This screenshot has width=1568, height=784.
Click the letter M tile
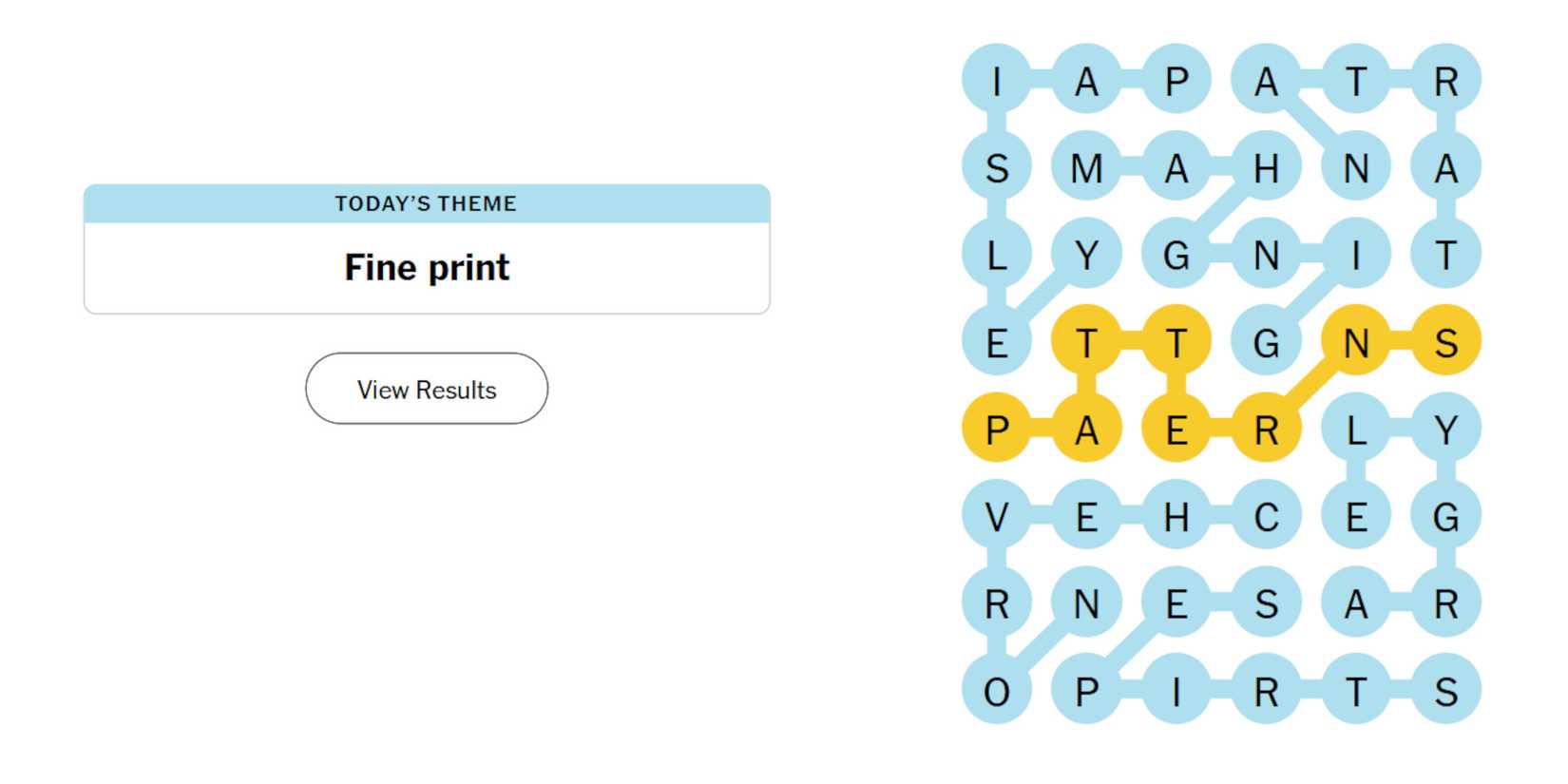click(x=1087, y=166)
